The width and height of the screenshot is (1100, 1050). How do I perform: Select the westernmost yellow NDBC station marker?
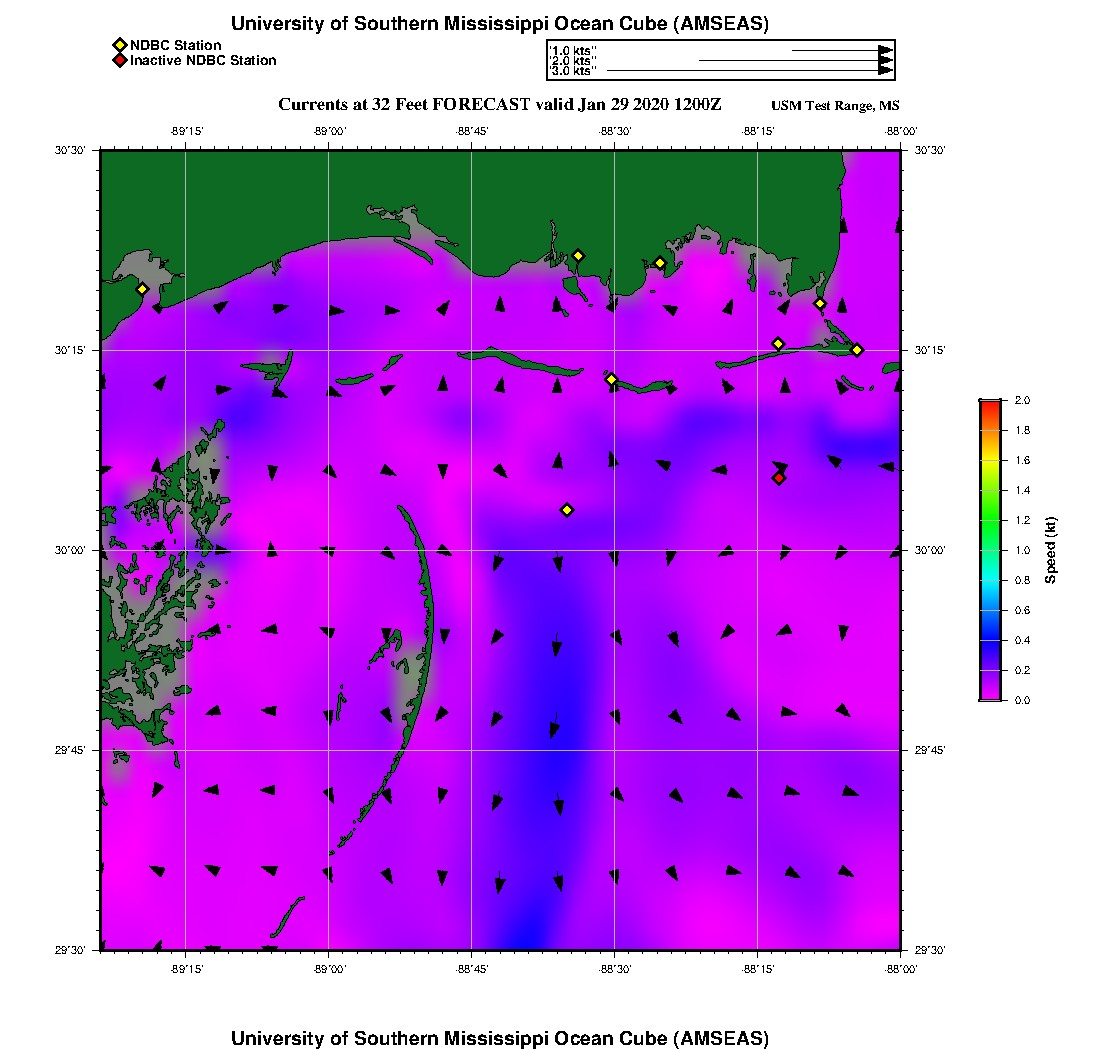[x=143, y=289]
